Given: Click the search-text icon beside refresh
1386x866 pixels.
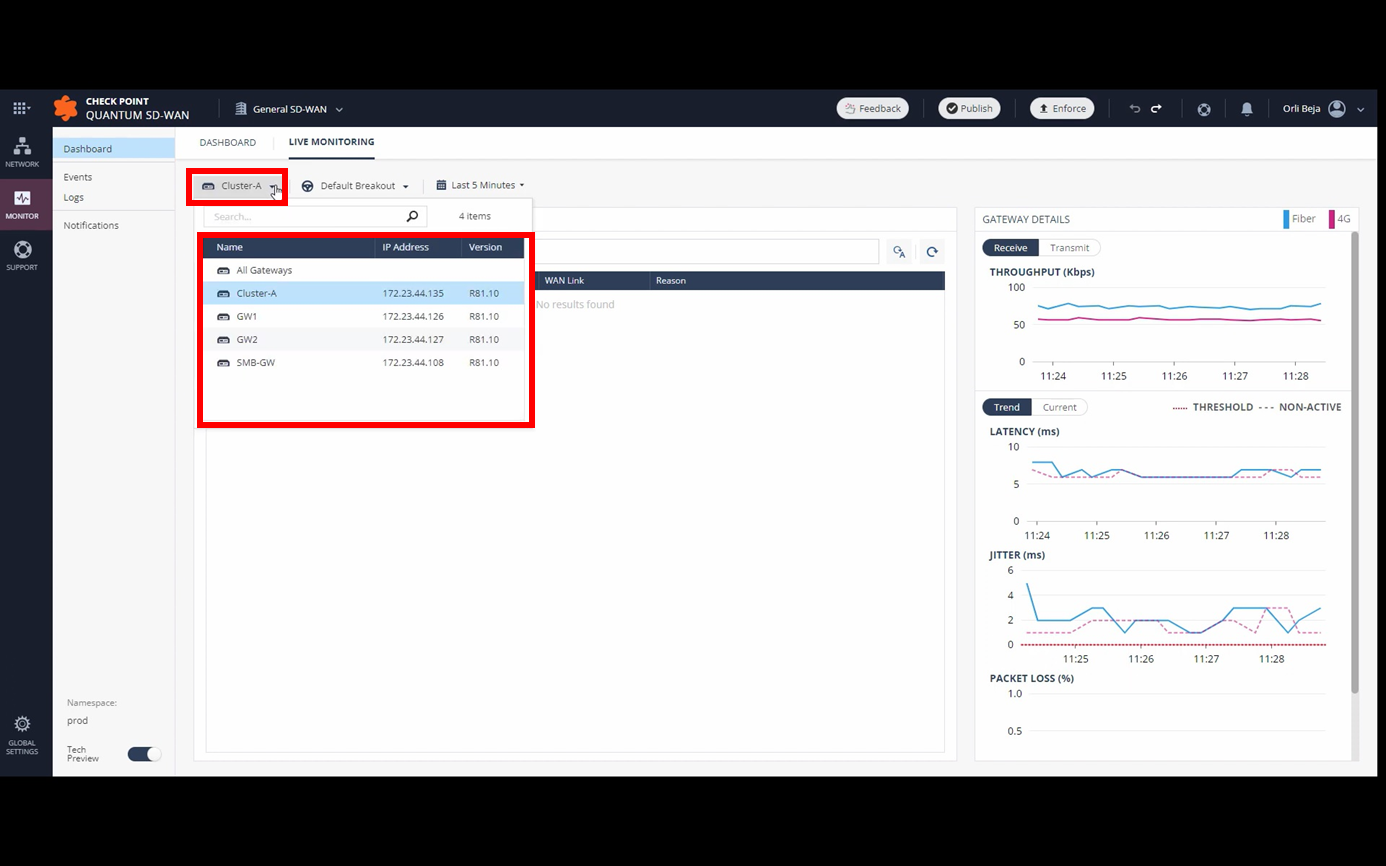Looking at the screenshot, I should (x=900, y=252).
